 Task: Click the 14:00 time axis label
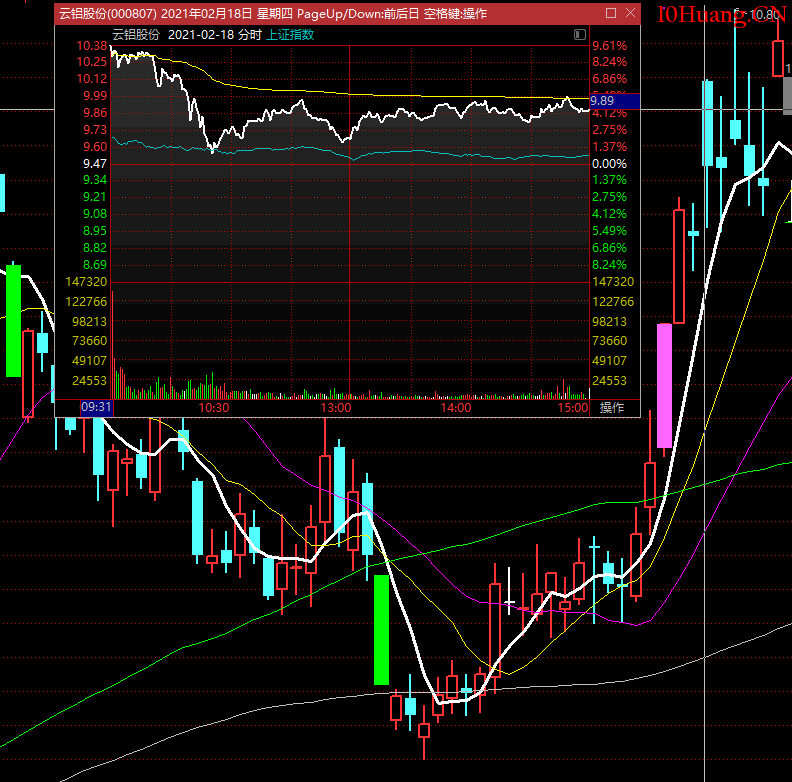(456, 408)
